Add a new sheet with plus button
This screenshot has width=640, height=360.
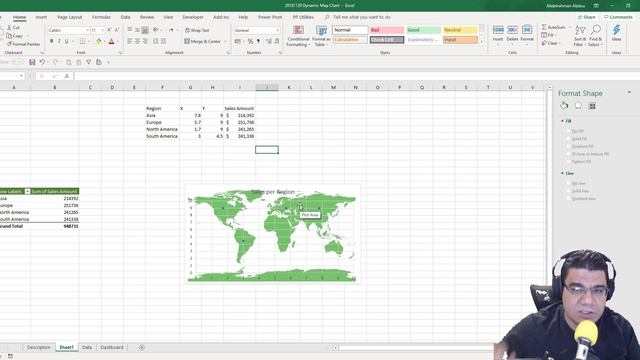[142, 348]
